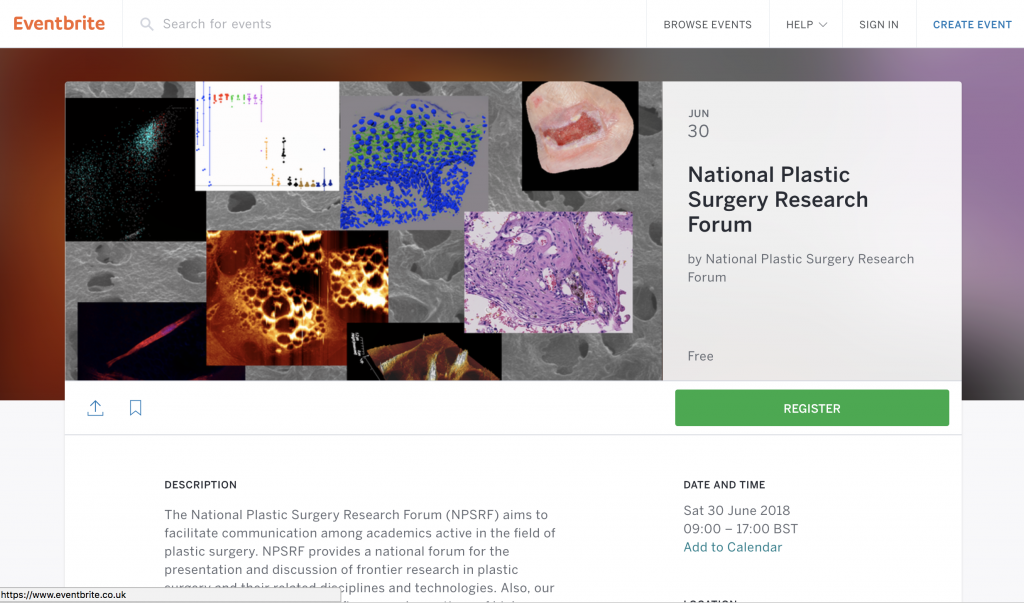Screen dimensions: 1024x603
Task: Click the JUN 30 date display
Action: pyautogui.click(x=698, y=122)
